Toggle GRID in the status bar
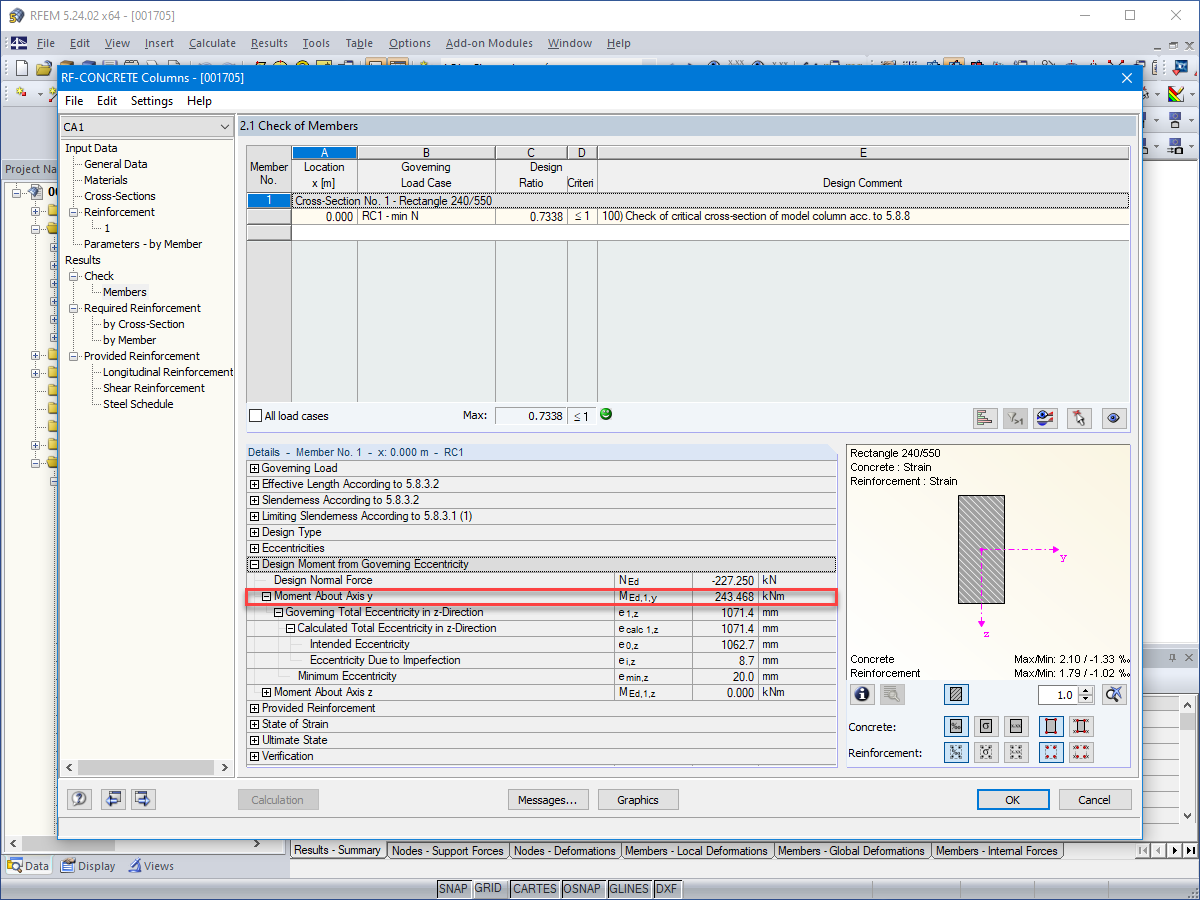Screen dimensions: 1200x900 pyautogui.click(x=488, y=889)
